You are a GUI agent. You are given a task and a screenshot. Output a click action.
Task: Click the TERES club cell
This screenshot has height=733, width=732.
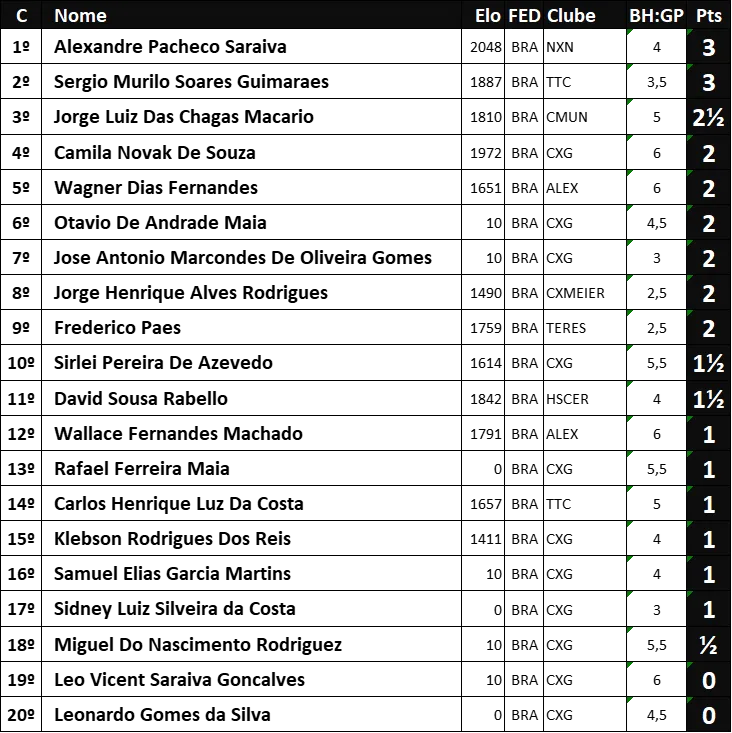[585, 328]
